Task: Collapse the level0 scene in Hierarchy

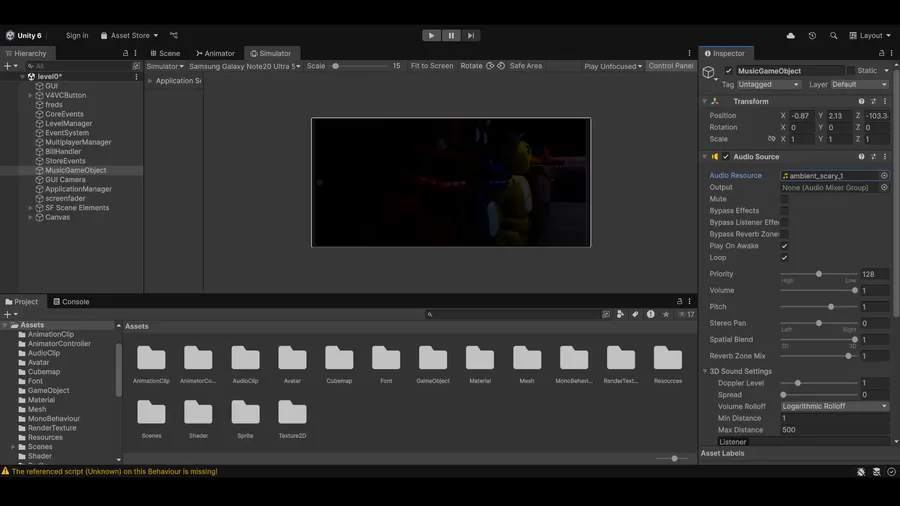Action: tap(22, 76)
